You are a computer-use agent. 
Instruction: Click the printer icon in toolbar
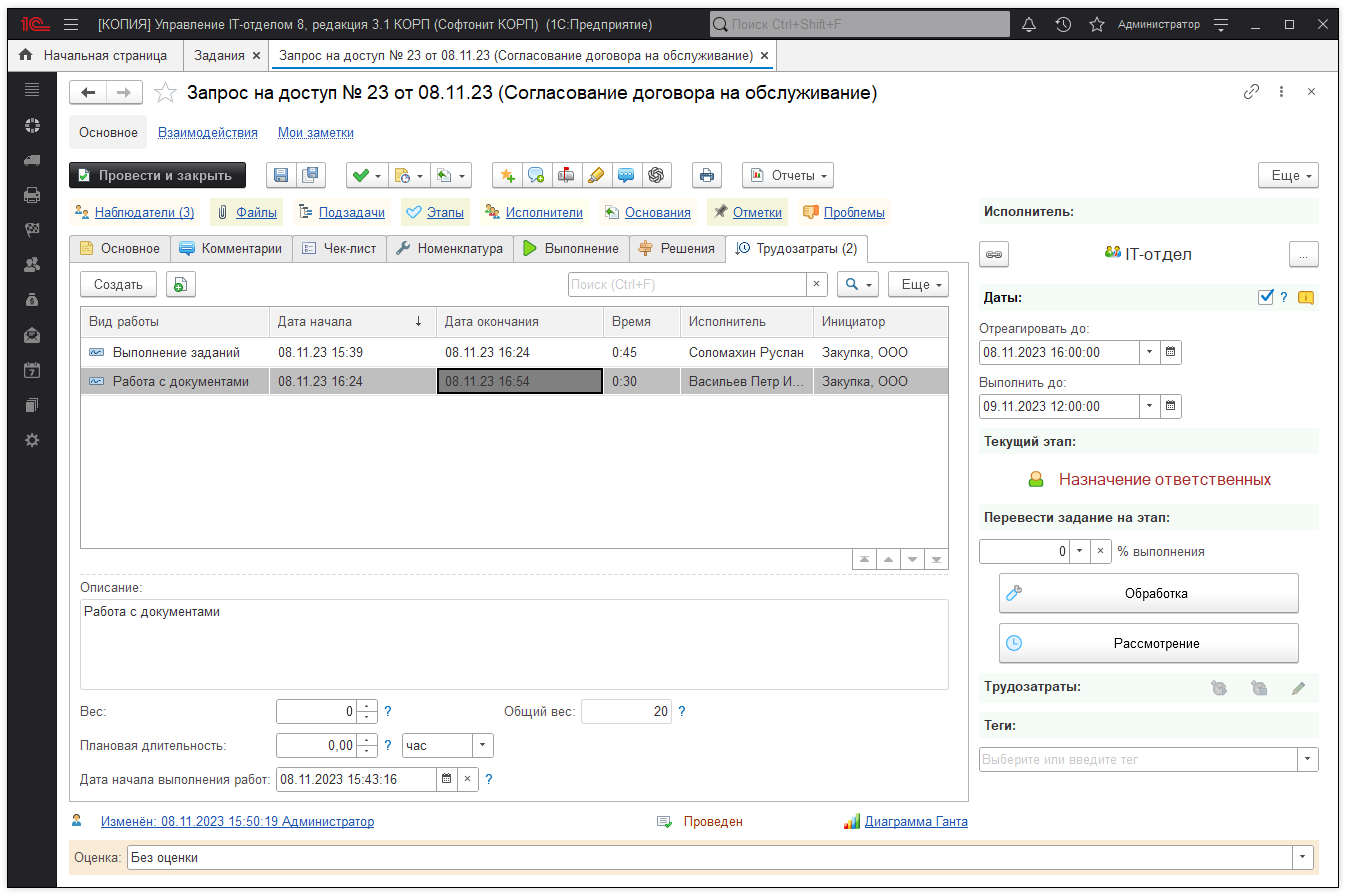(x=707, y=175)
